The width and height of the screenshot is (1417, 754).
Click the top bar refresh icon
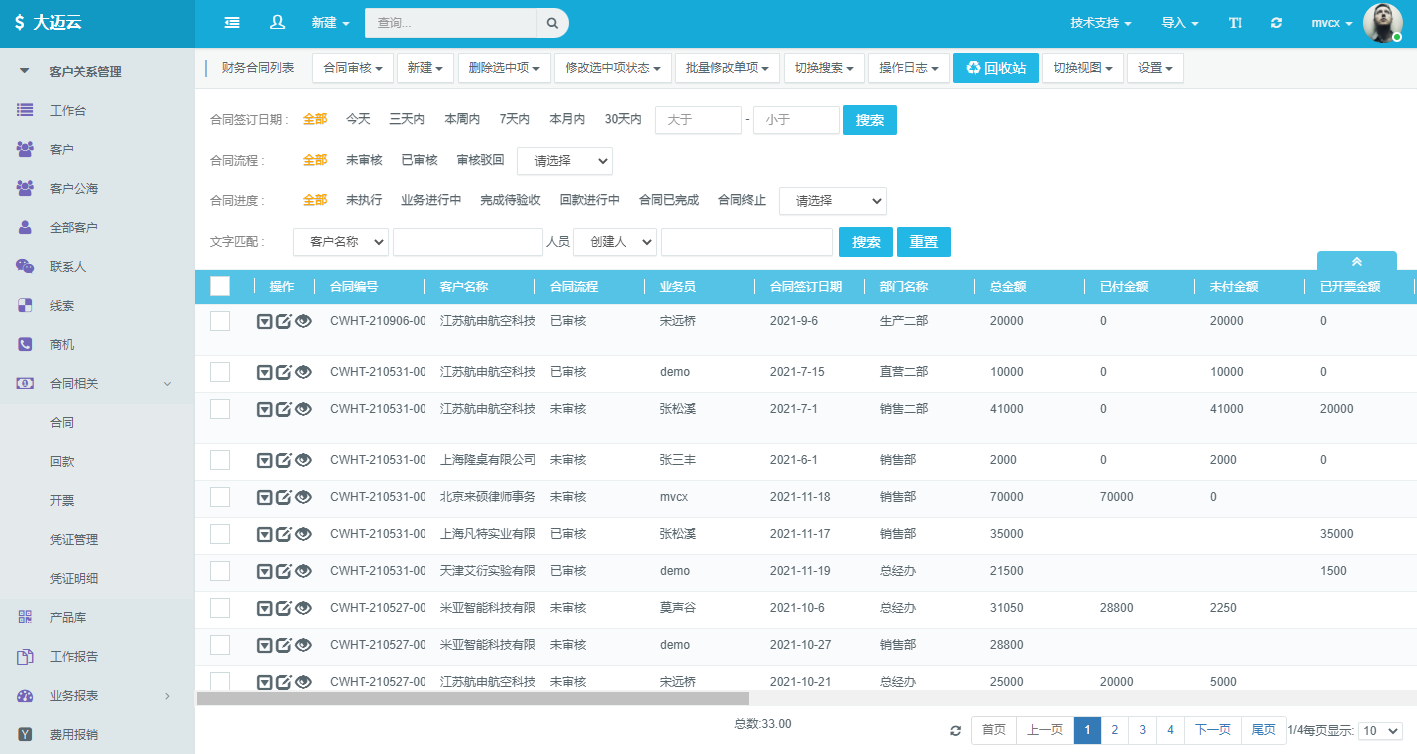pyautogui.click(x=1276, y=22)
